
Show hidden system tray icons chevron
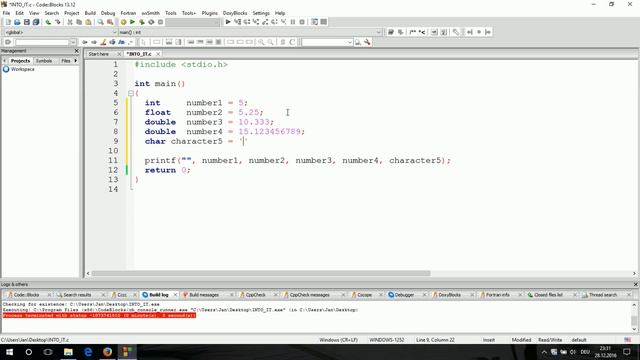click(544, 352)
